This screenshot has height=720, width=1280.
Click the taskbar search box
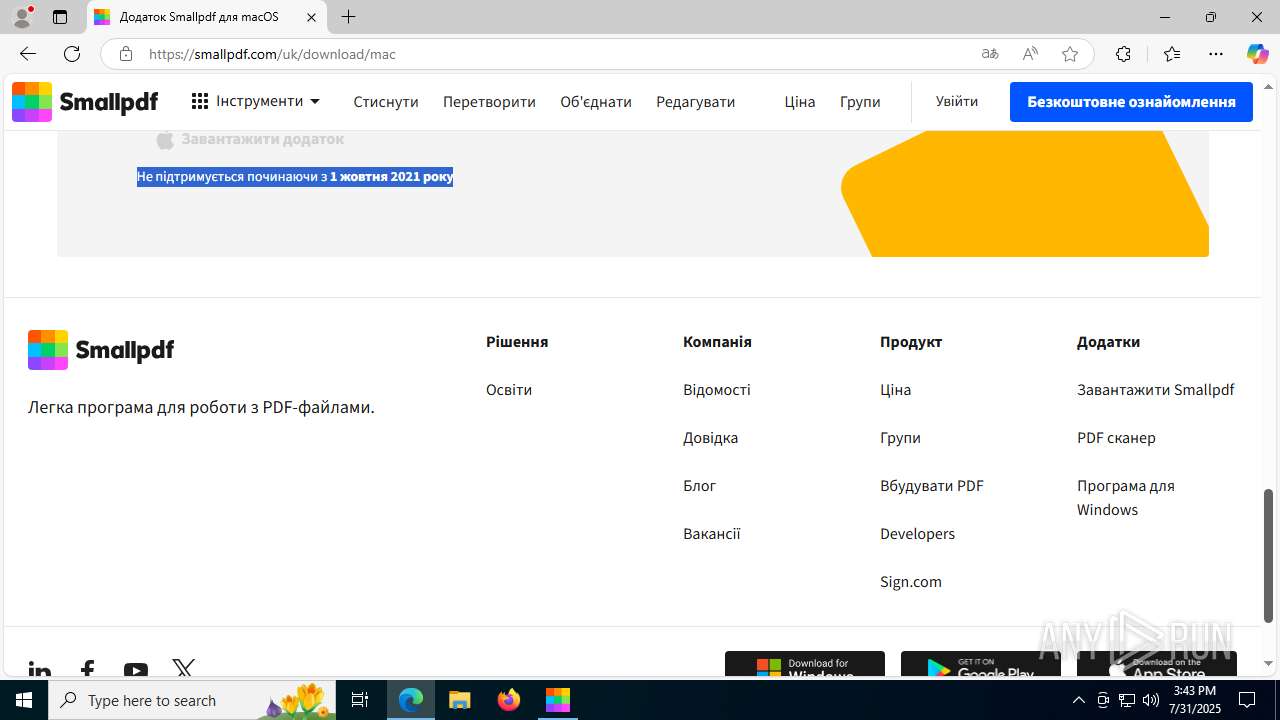193,700
